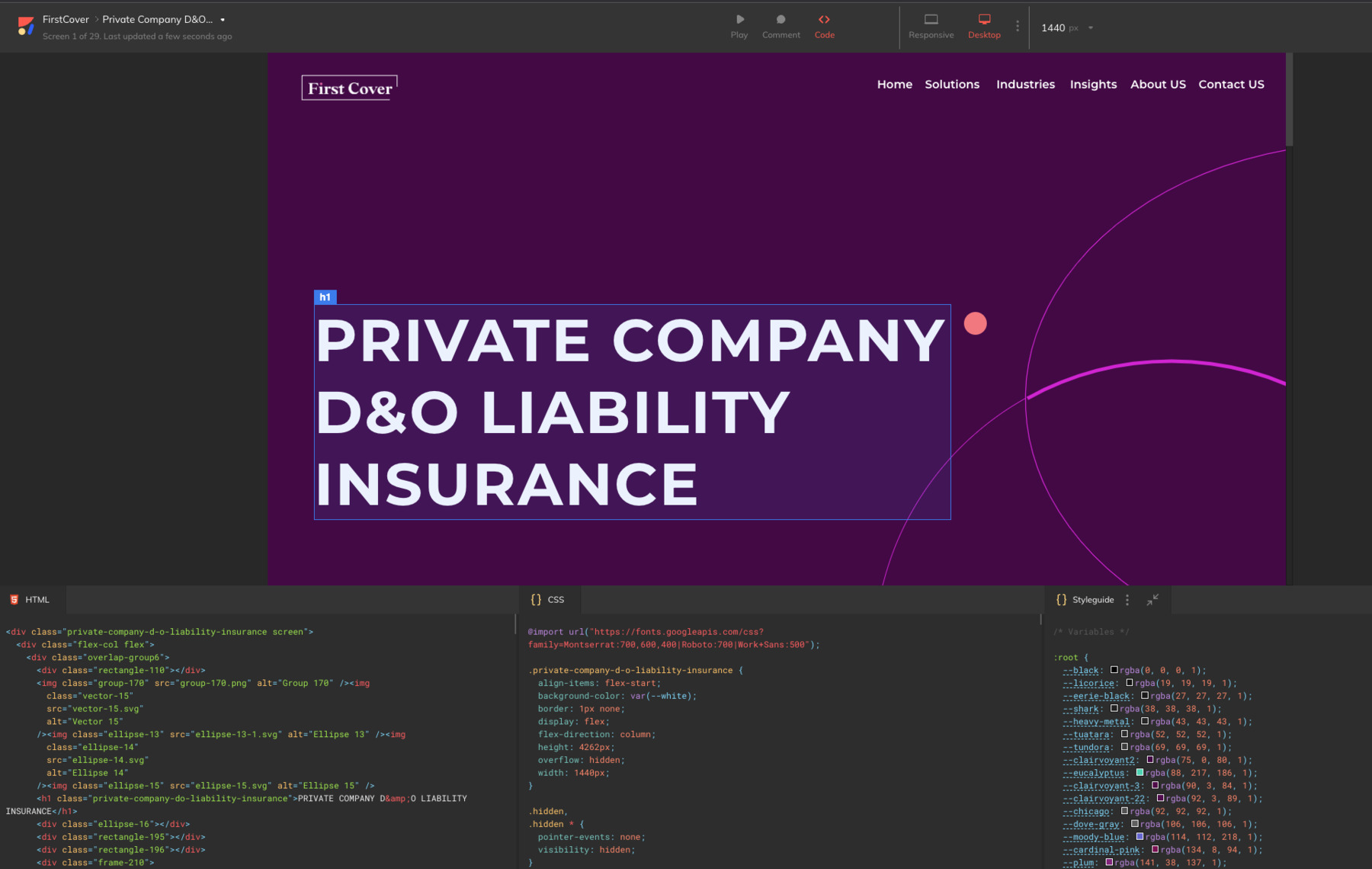Click the --moody-blue color swatch

1140,836
